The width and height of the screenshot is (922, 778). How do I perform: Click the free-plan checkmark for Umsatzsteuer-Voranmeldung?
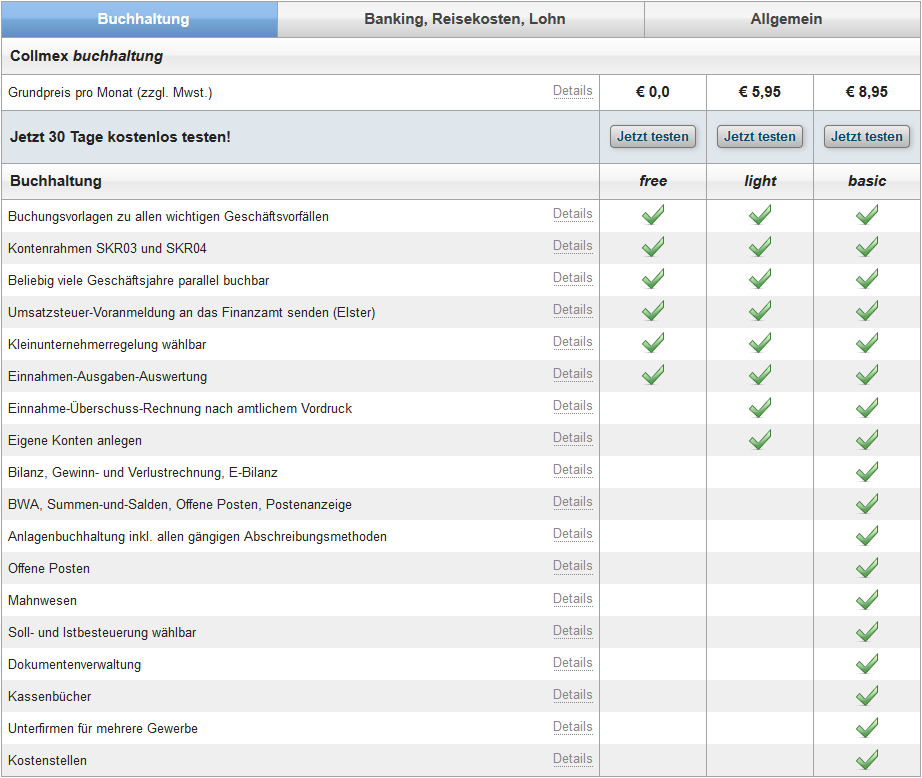pos(653,310)
